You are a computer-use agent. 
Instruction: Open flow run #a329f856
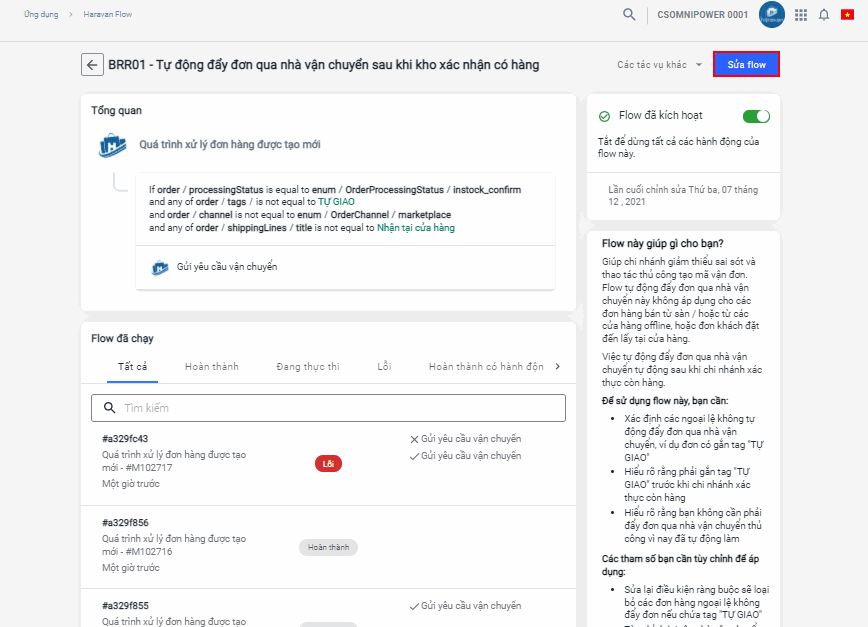pos(125,523)
